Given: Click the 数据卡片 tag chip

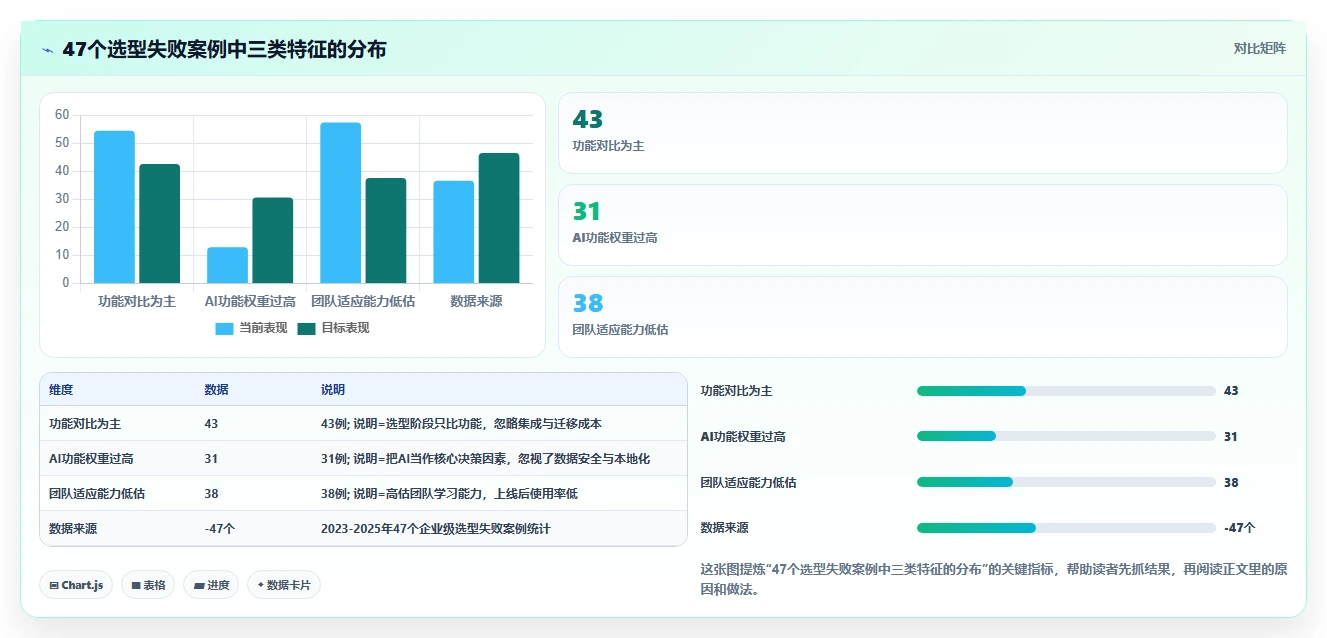Looking at the screenshot, I should click(284, 585).
